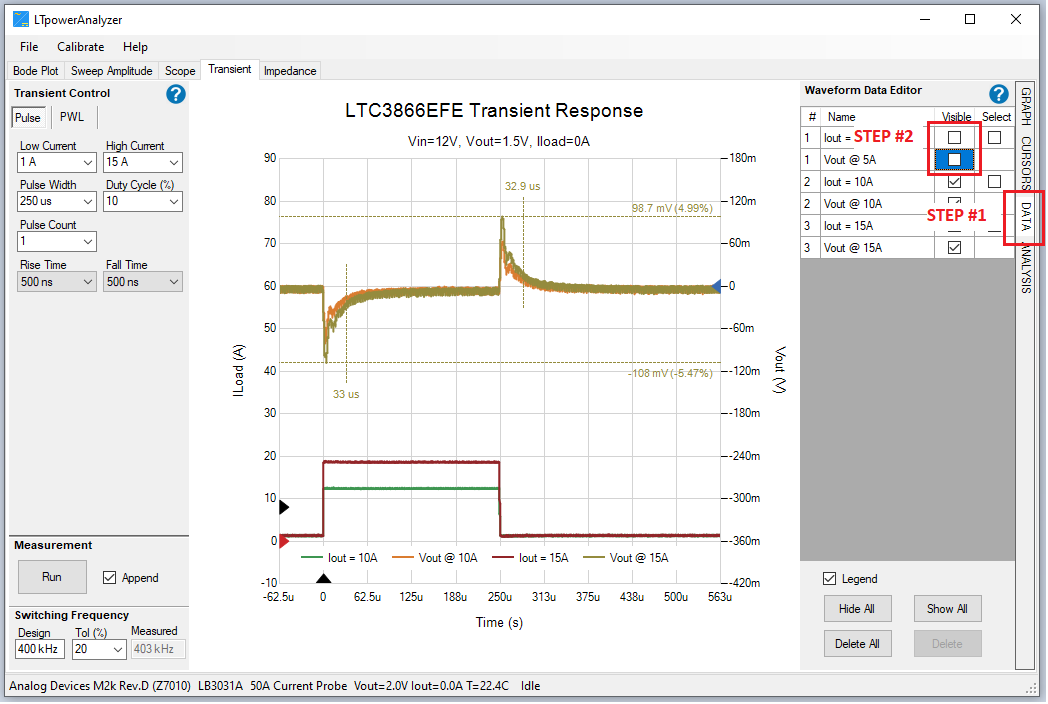Enable the Visible checkbox for Vout @ 5A
This screenshot has width=1048, height=704.
click(956, 159)
